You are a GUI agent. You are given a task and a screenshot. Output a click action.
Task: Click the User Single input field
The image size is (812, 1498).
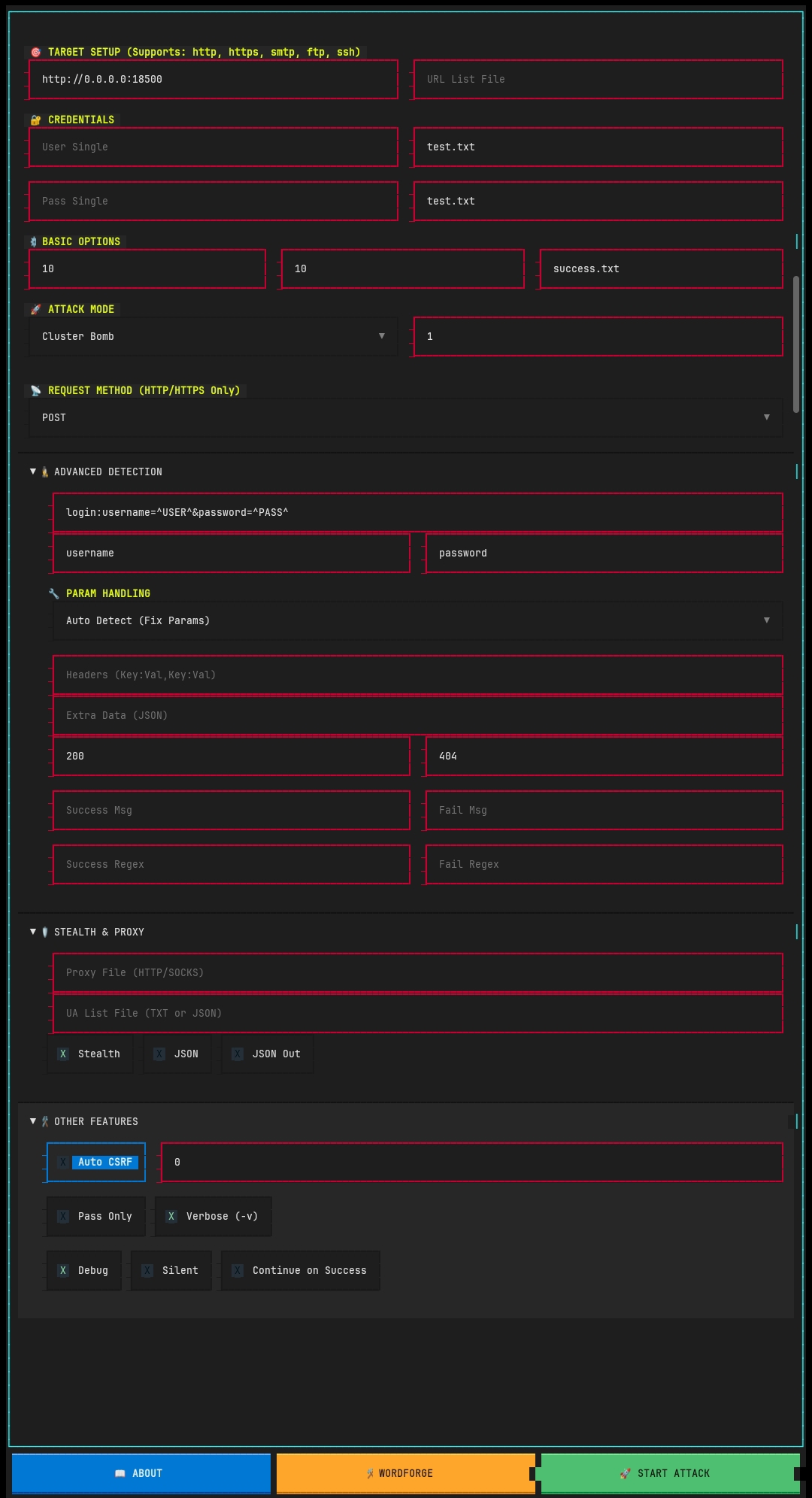click(214, 147)
